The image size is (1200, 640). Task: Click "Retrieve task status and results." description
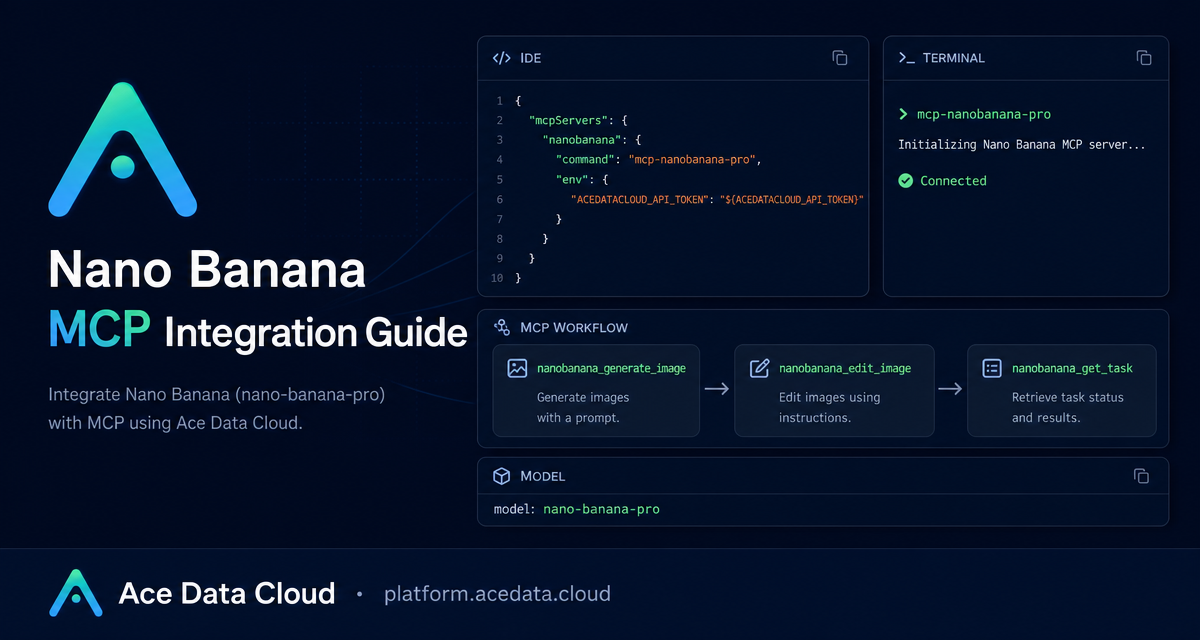pyautogui.click(x=1068, y=408)
